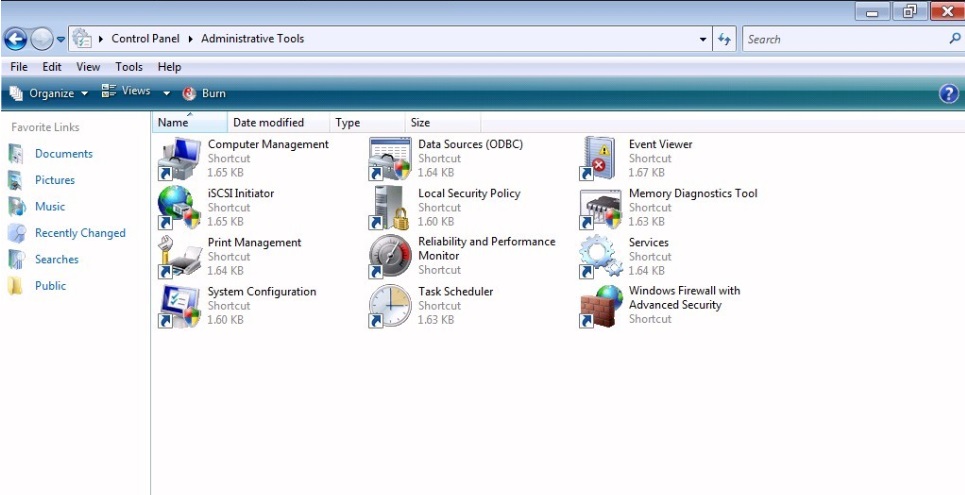Open the Tools menu
The width and height of the screenshot is (965, 495).
point(129,67)
